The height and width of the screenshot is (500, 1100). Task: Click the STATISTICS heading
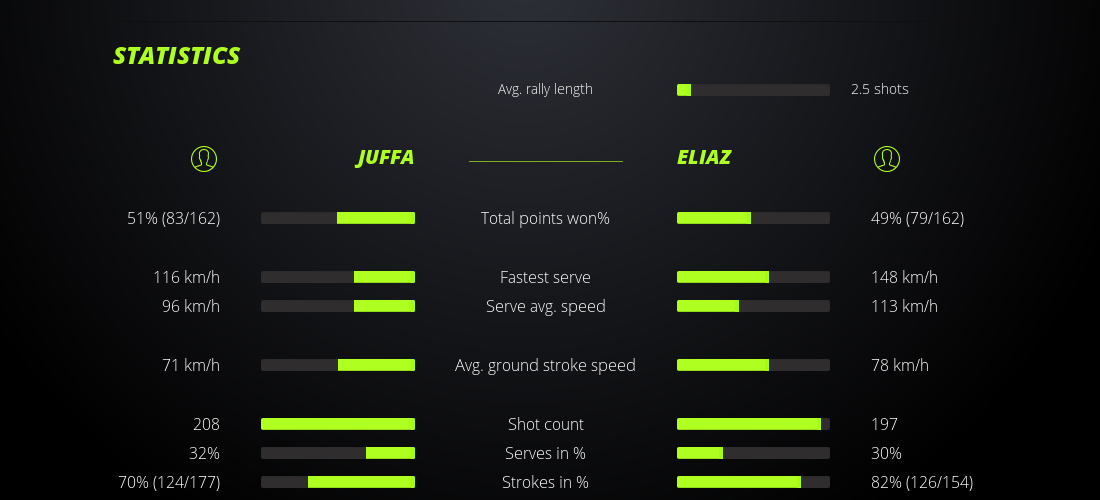[177, 56]
